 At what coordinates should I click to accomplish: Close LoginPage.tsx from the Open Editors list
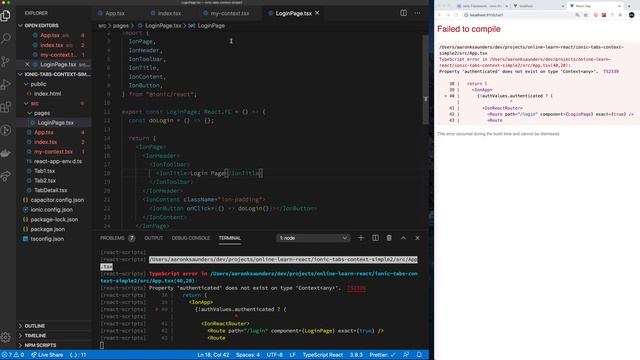[x=27, y=64]
